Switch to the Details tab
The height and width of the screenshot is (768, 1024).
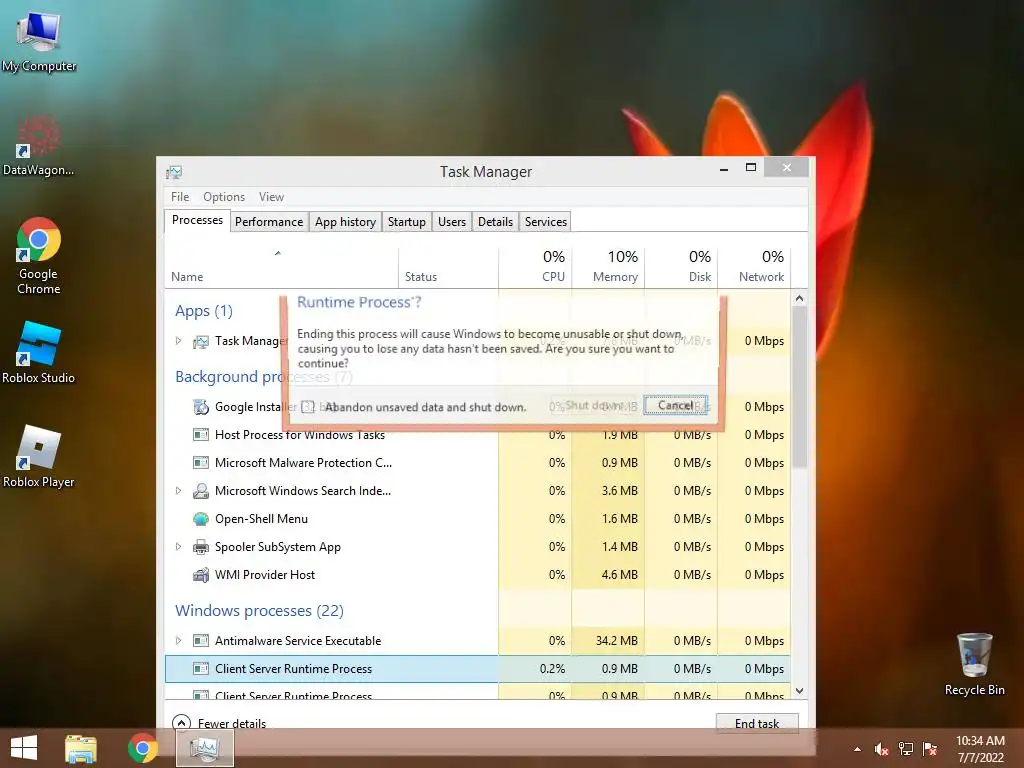tap(495, 222)
